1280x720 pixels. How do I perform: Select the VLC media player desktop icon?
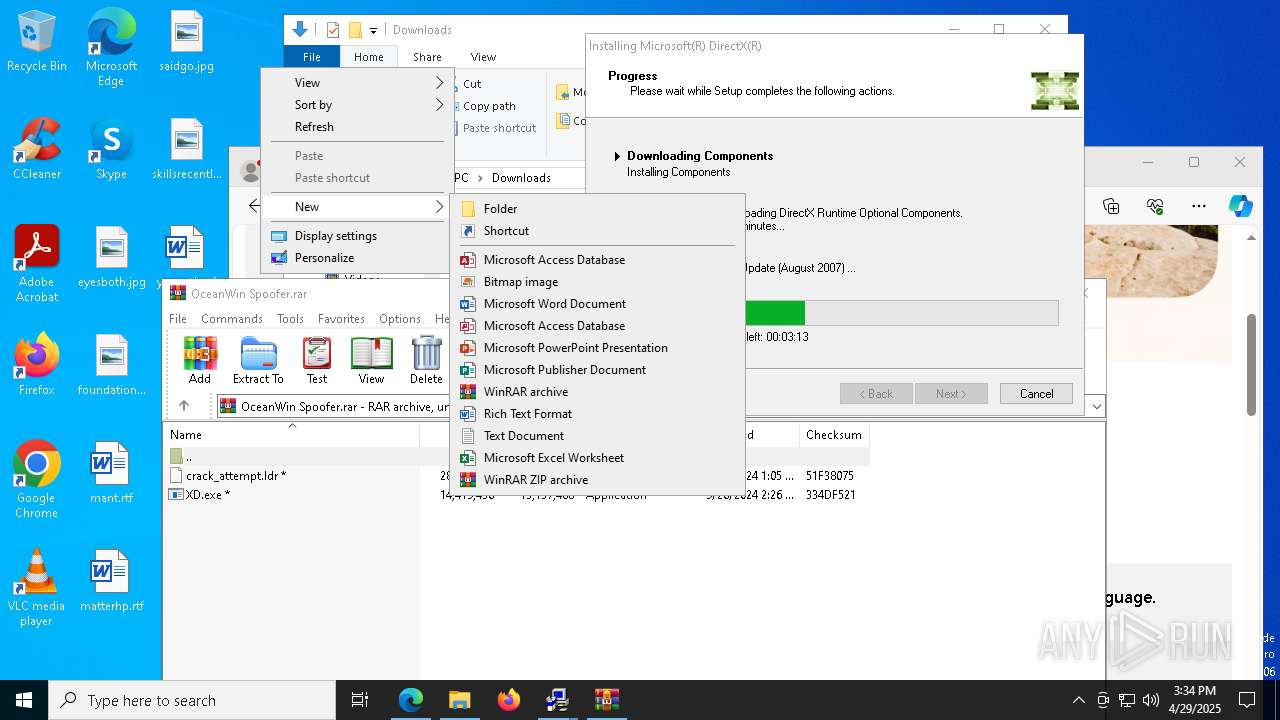37,588
